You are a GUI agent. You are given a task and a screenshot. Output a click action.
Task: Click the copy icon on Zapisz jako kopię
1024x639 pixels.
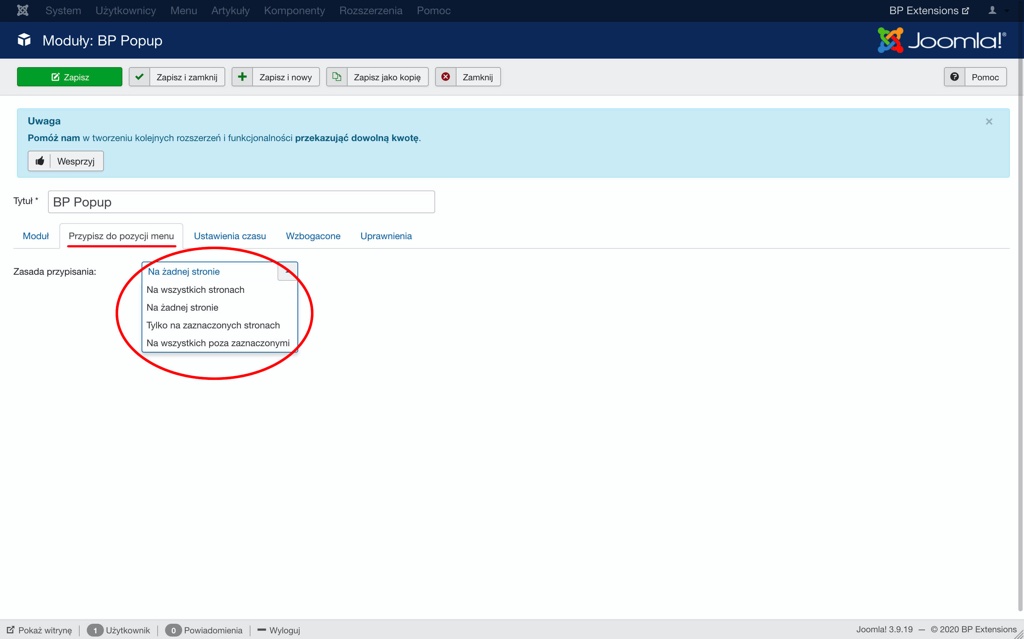coord(337,77)
